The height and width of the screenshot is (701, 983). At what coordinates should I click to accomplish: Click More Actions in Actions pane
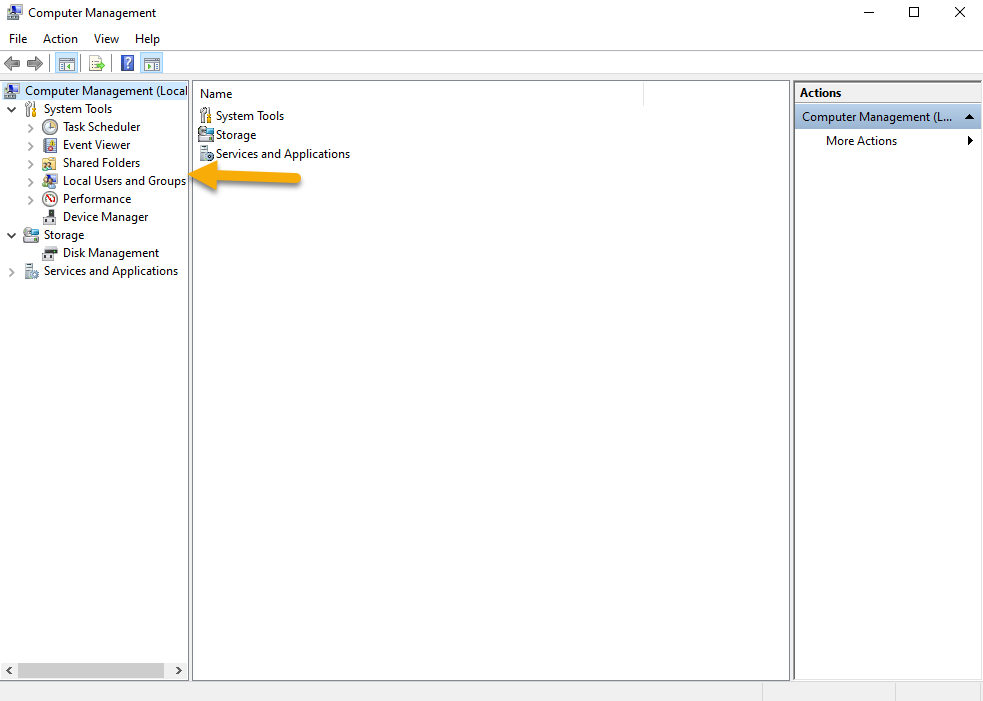(861, 141)
